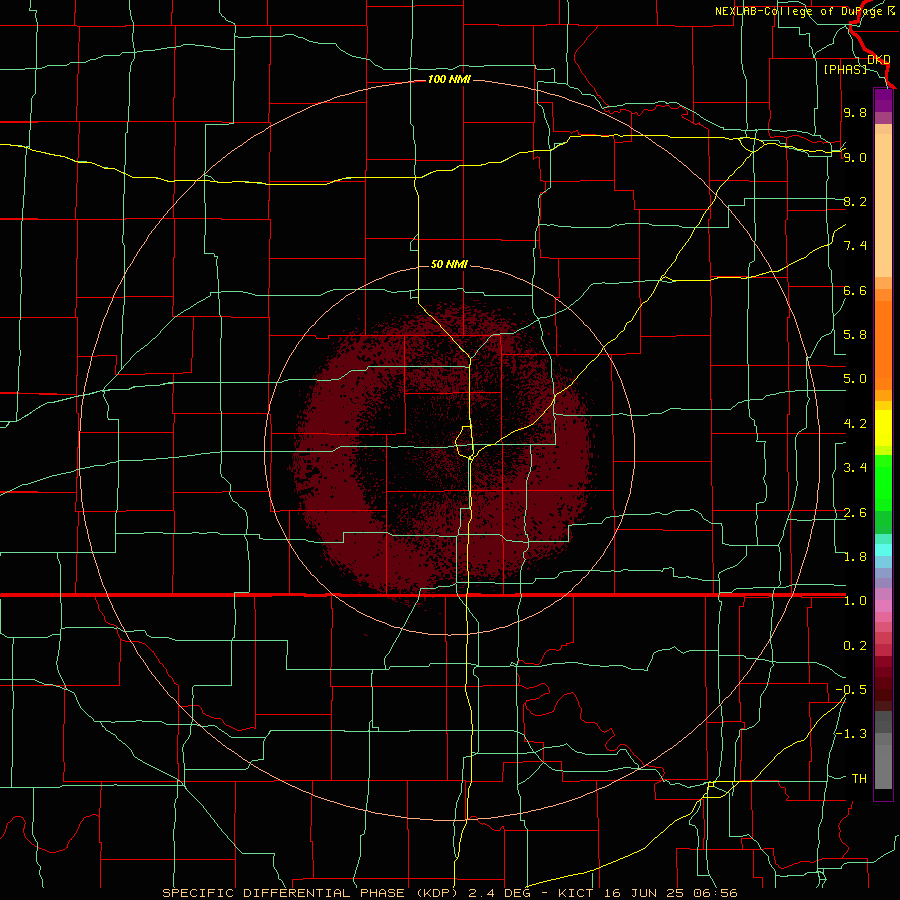This screenshot has height=900, width=900.
Task: Click the 2.6 color scale value
Action: [x=855, y=512]
